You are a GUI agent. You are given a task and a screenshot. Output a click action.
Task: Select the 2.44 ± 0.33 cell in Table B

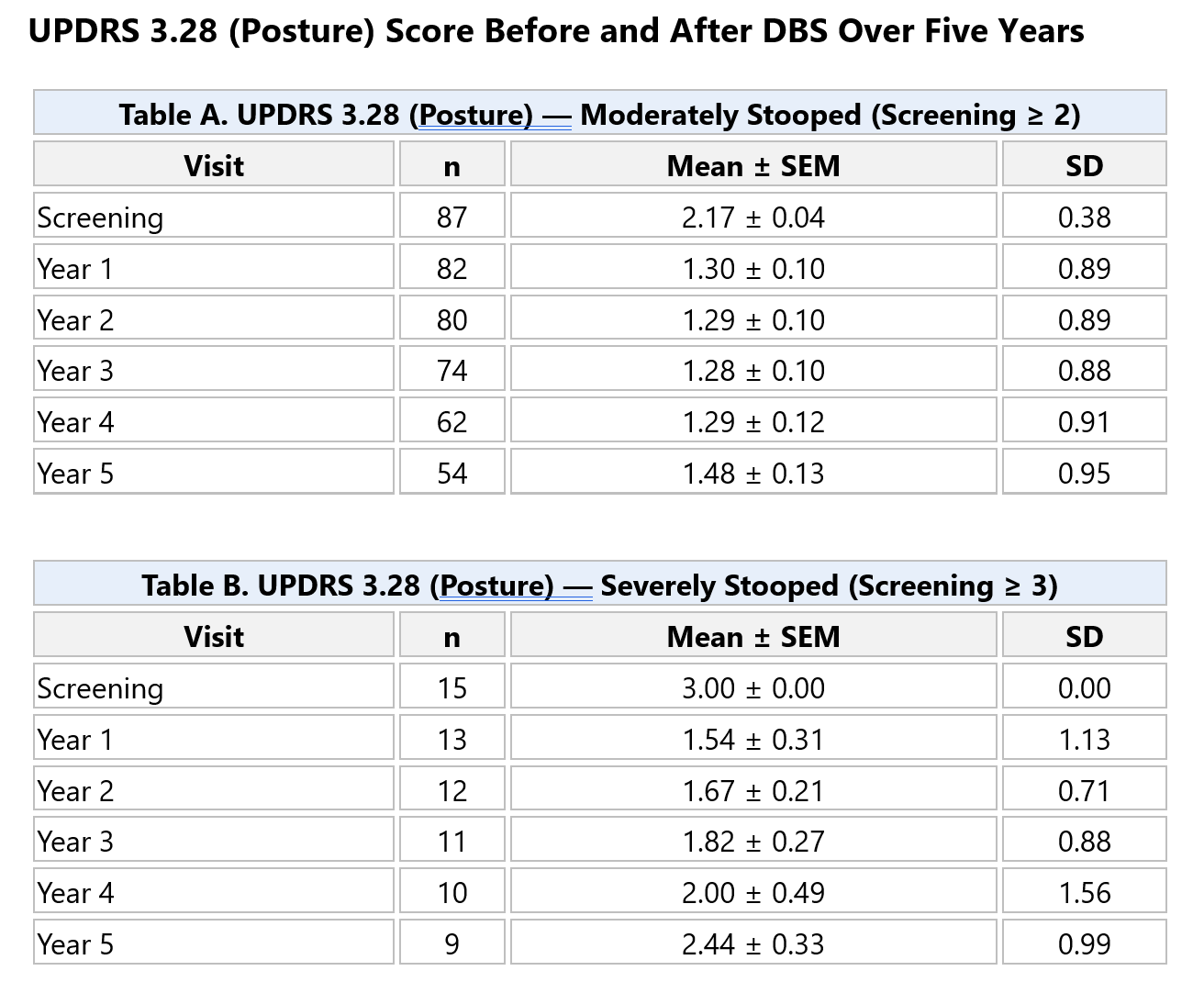click(x=753, y=943)
